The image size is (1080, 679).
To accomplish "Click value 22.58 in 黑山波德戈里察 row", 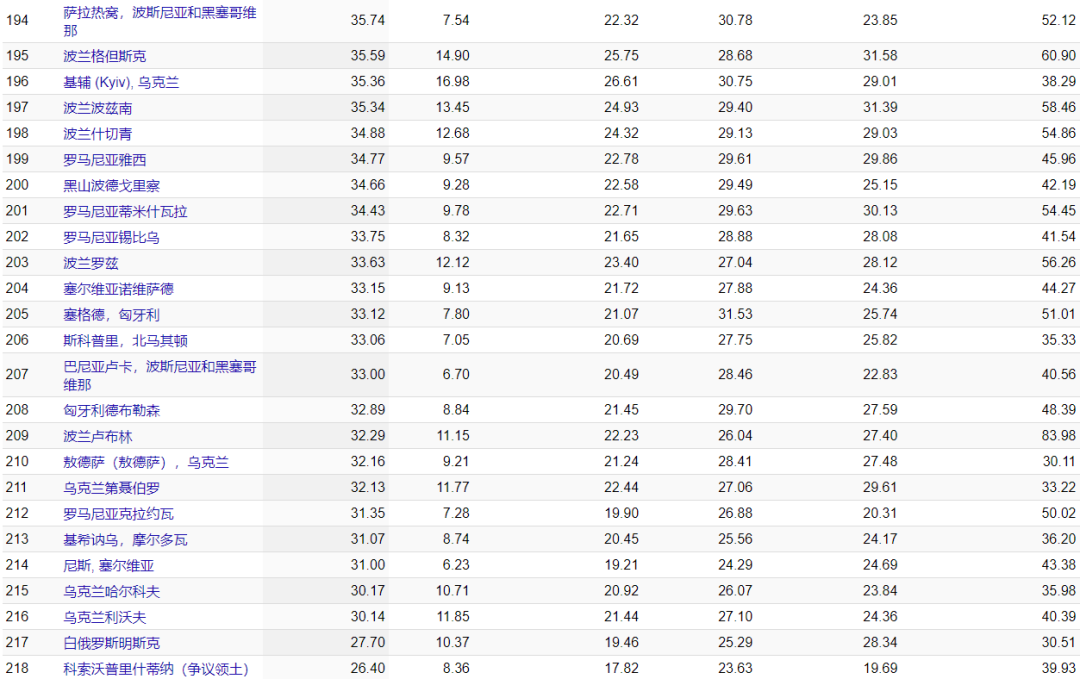I will [x=621, y=185].
